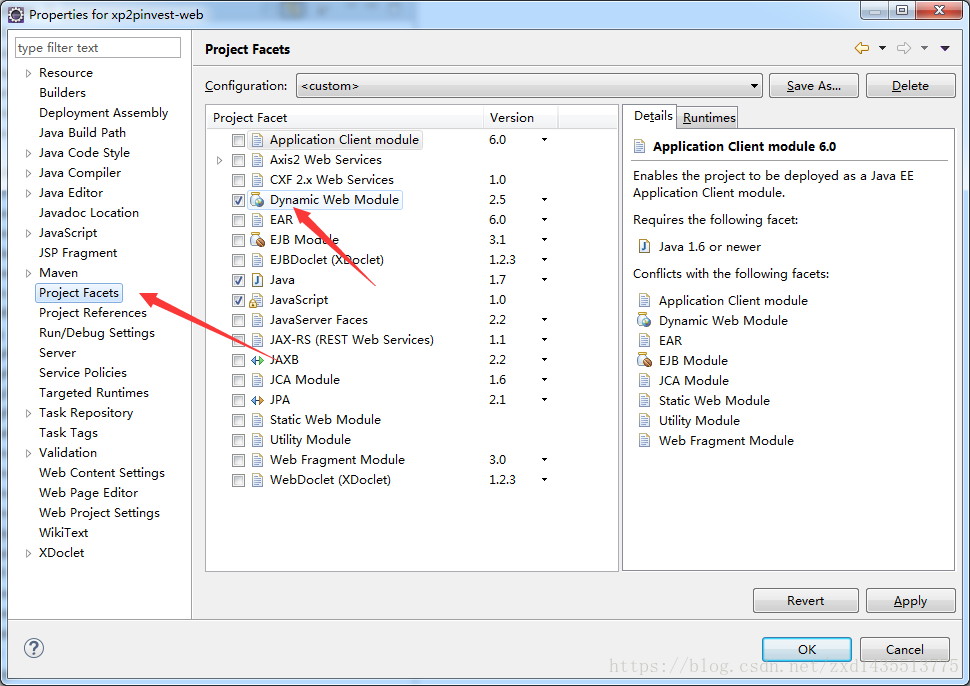
Task: Enable the EAR facet checkbox
Action: point(238,220)
